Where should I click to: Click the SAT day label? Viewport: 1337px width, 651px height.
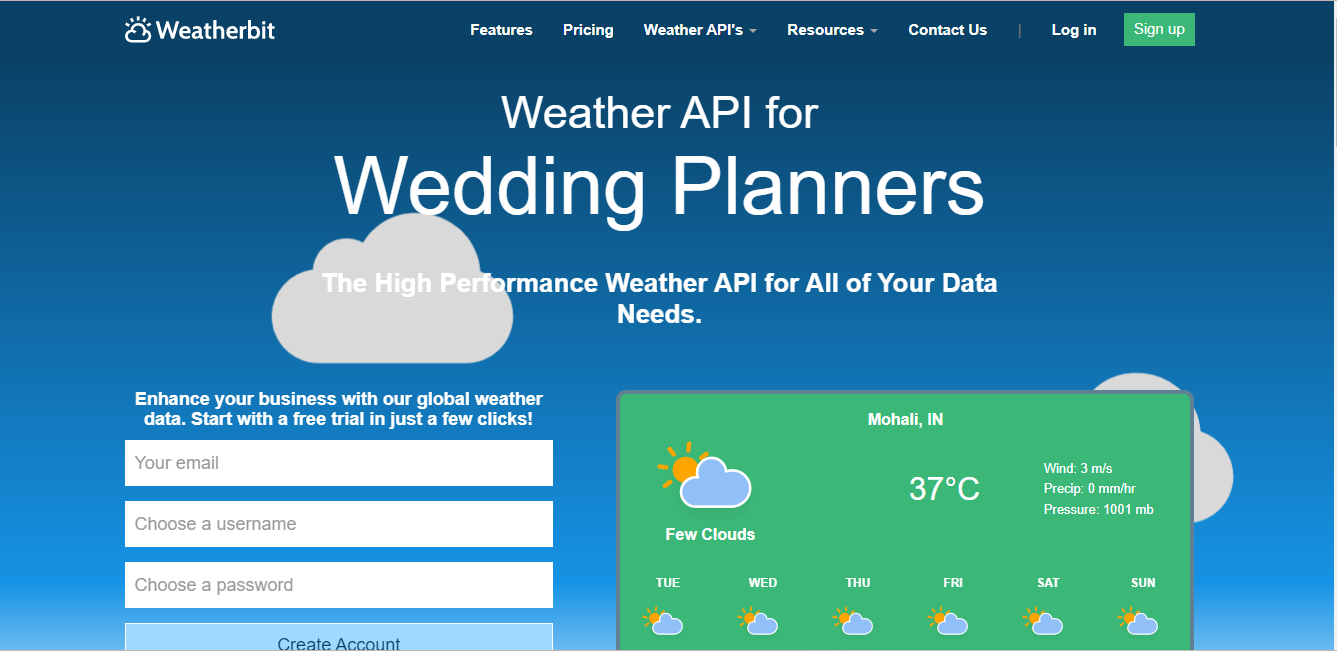[x=1048, y=583]
